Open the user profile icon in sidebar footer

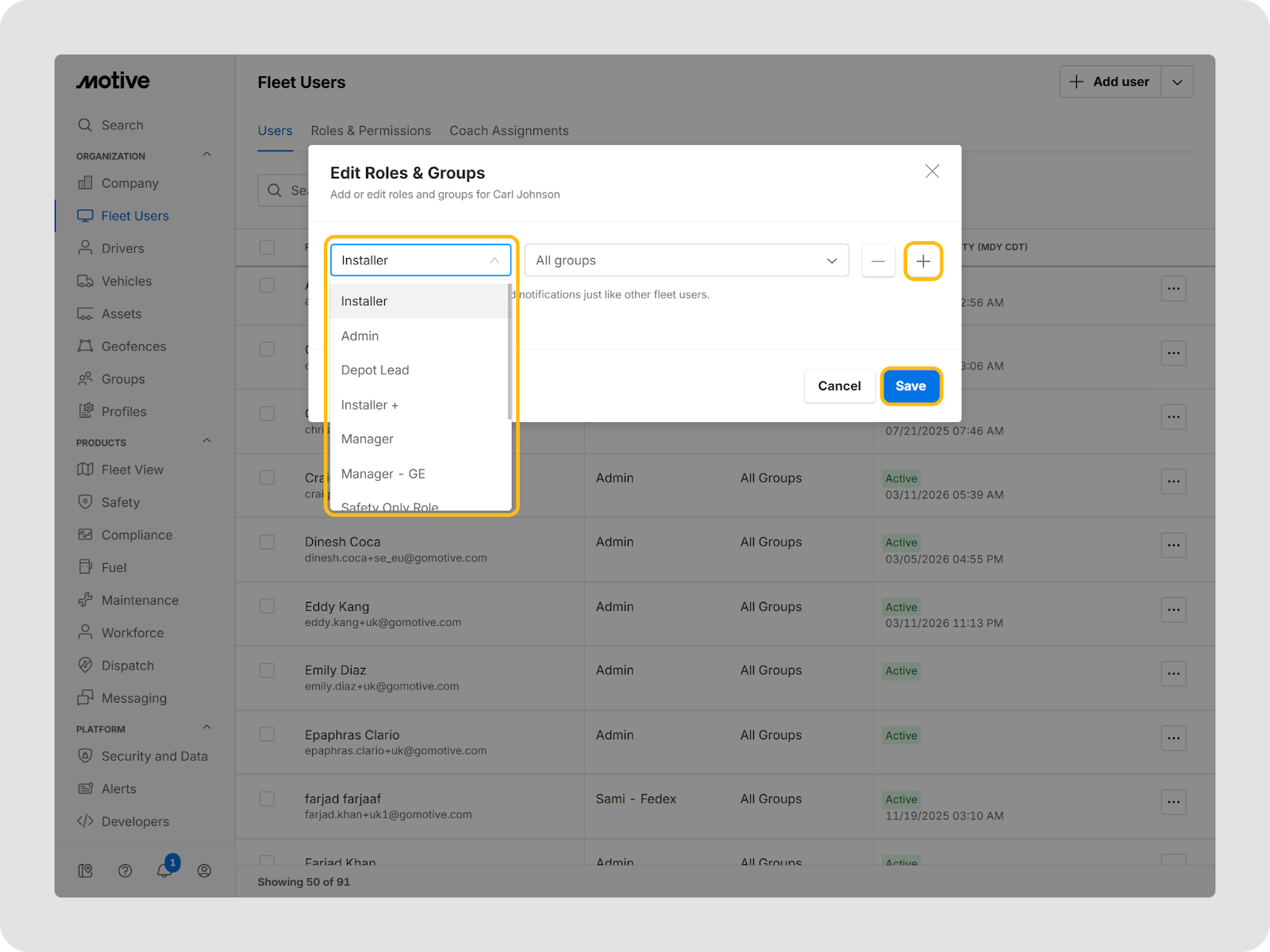coord(204,870)
